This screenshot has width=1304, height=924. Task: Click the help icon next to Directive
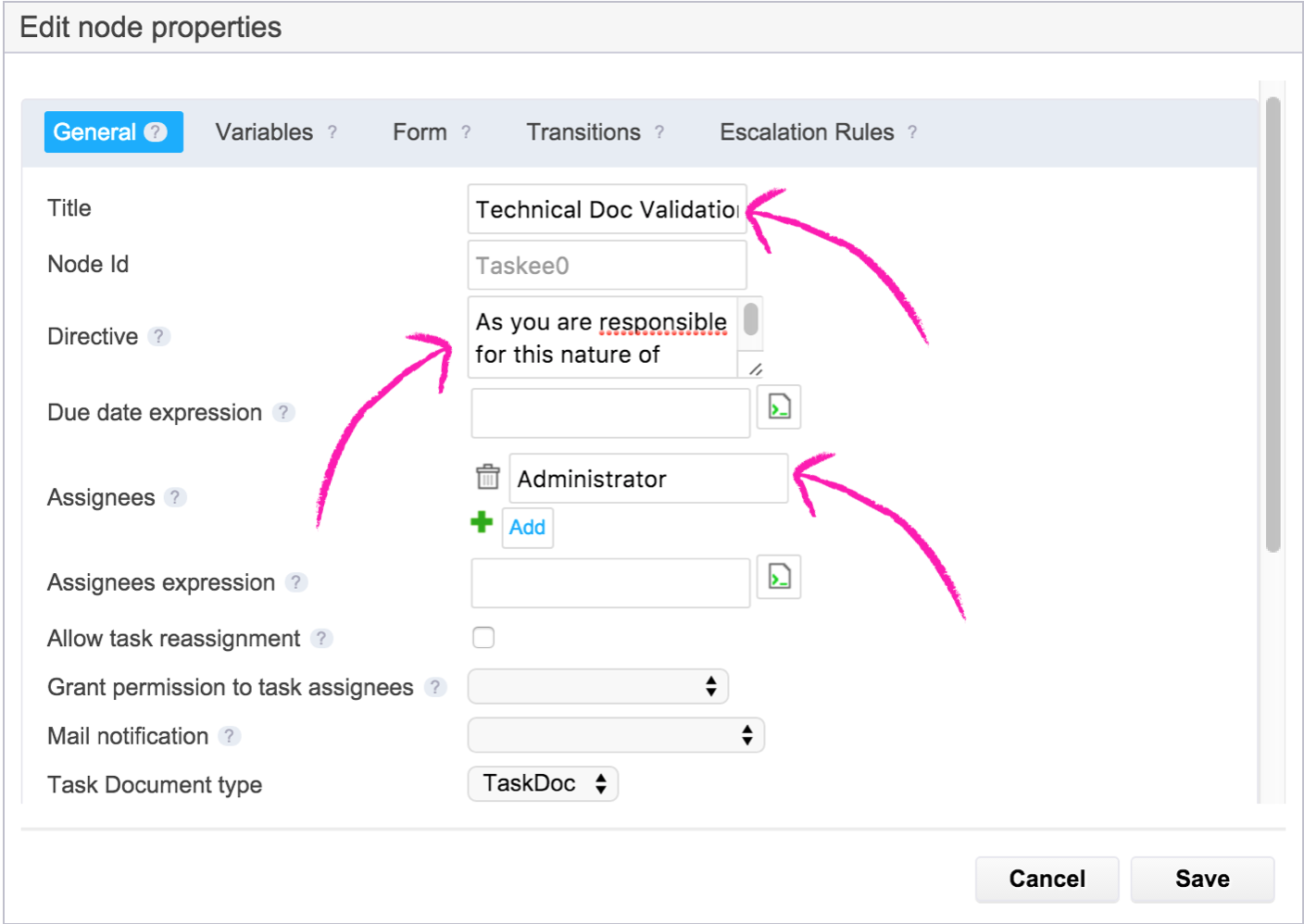(x=159, y=336)
